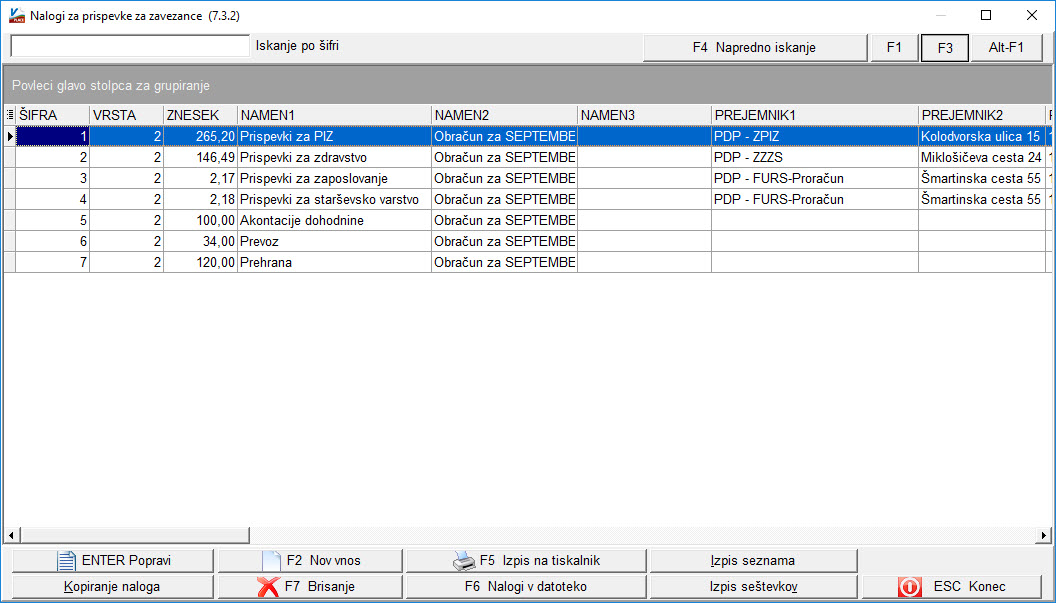Click the F3 button
The height and width of the screenshot is (603, 1056).
point(945,48)
